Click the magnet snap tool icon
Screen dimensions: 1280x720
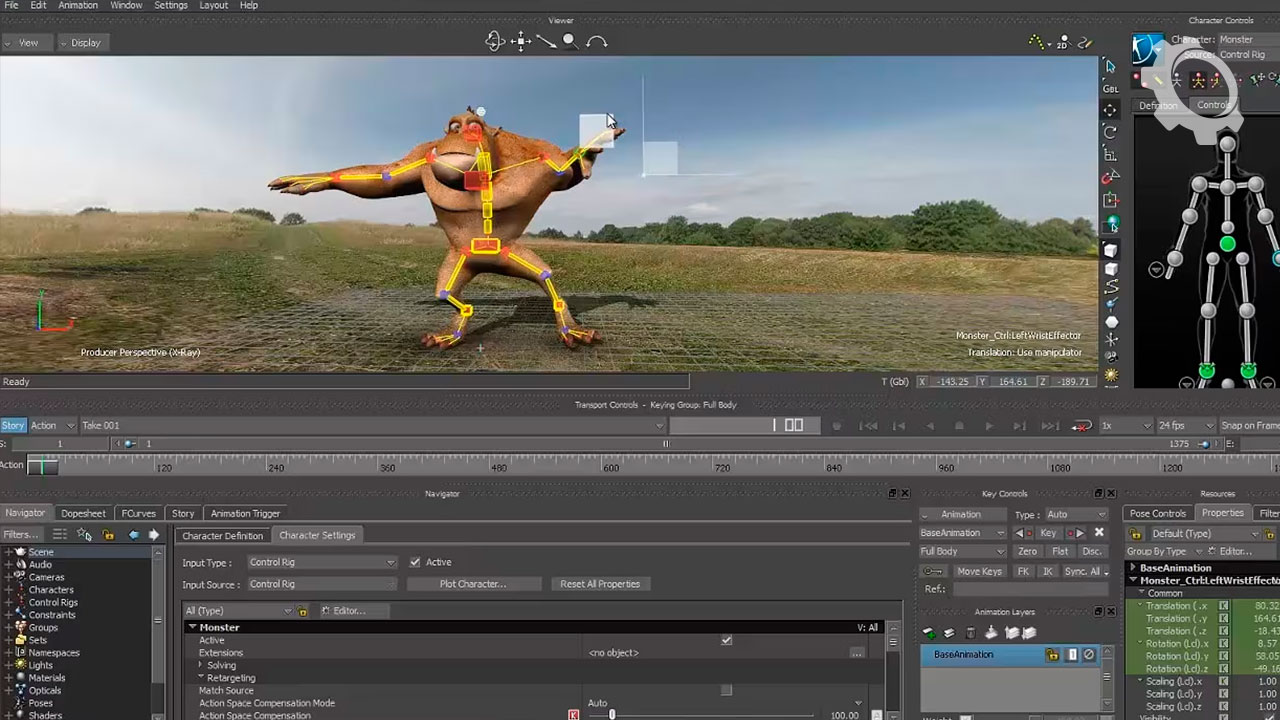1110,177
